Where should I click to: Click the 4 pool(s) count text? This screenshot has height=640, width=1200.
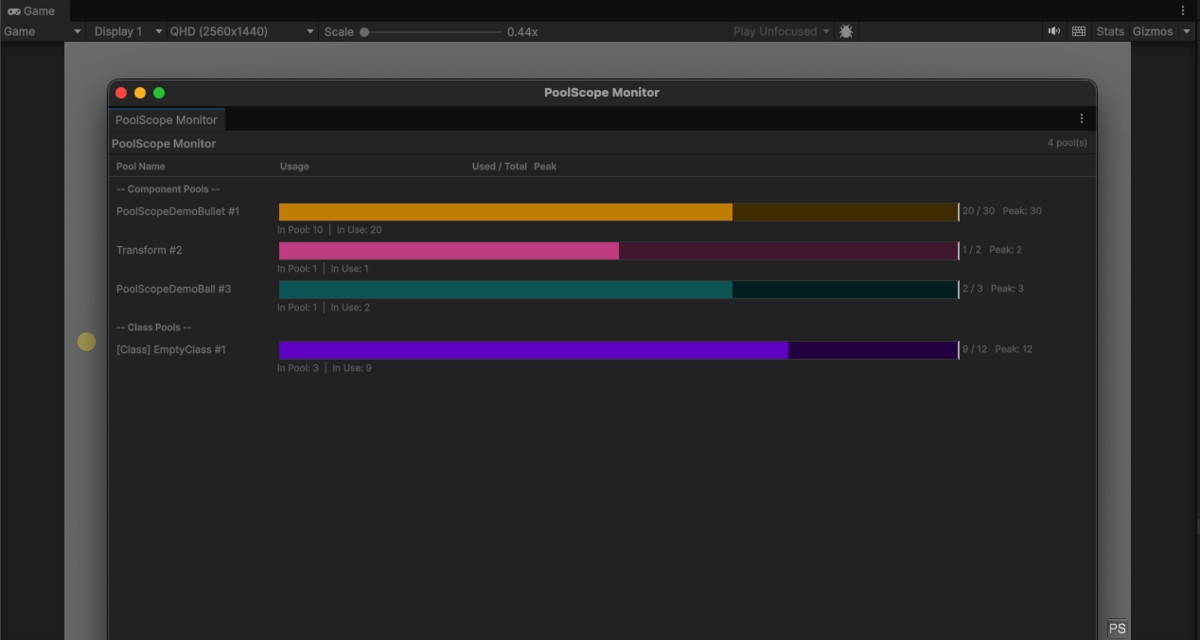coord(1067,143)
